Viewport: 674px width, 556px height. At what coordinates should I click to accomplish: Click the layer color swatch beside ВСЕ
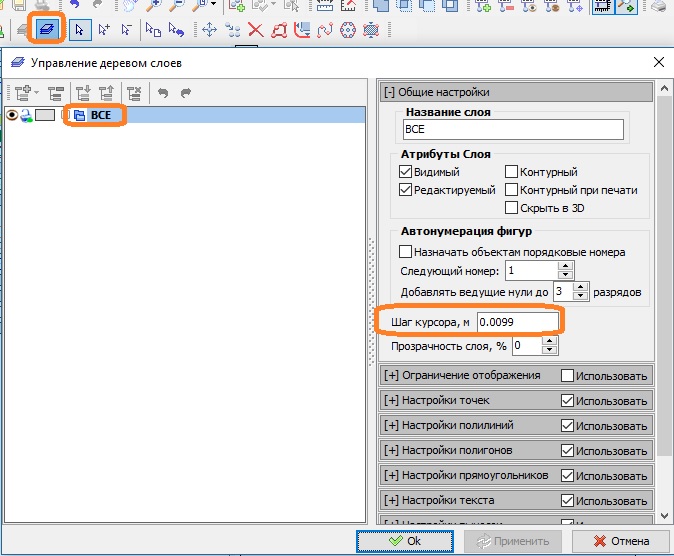tap(45, 115)
